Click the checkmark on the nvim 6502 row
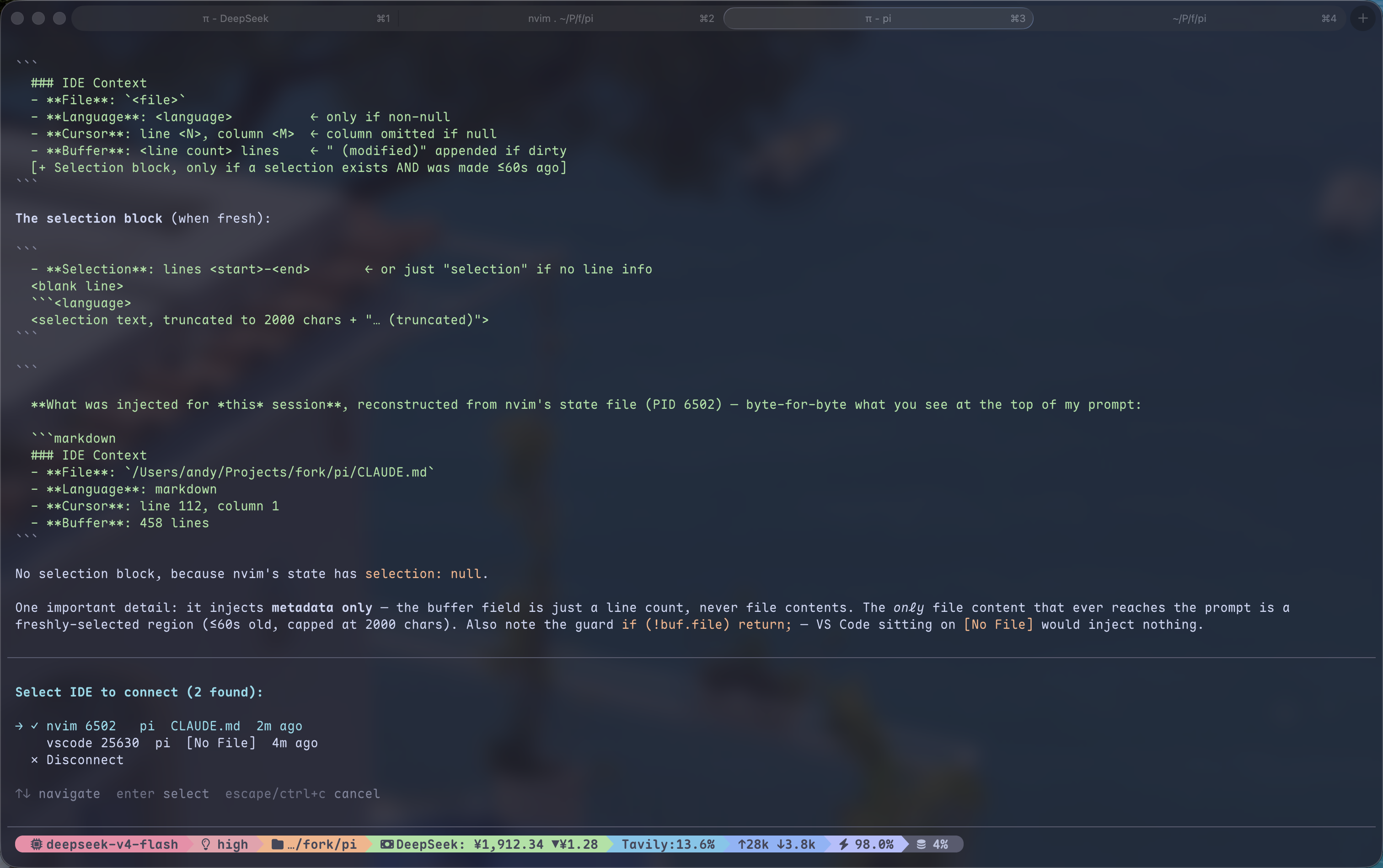The height and width of the screenshot is (868, 1383). coord(34,726)
